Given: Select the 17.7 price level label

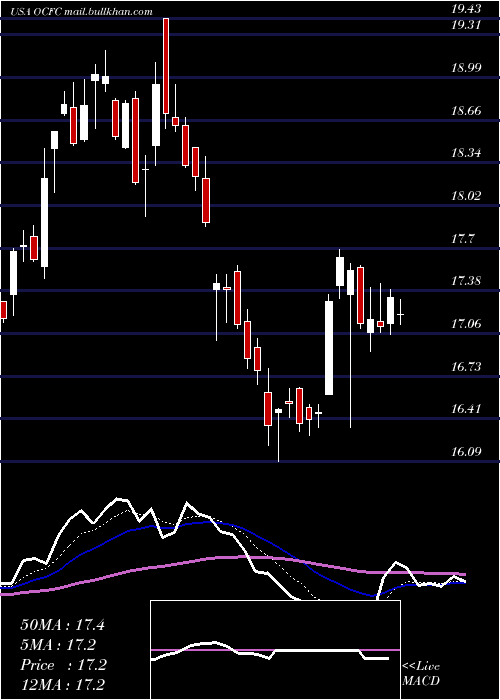Looking at the screenshot, I should [x=462, y=239].
